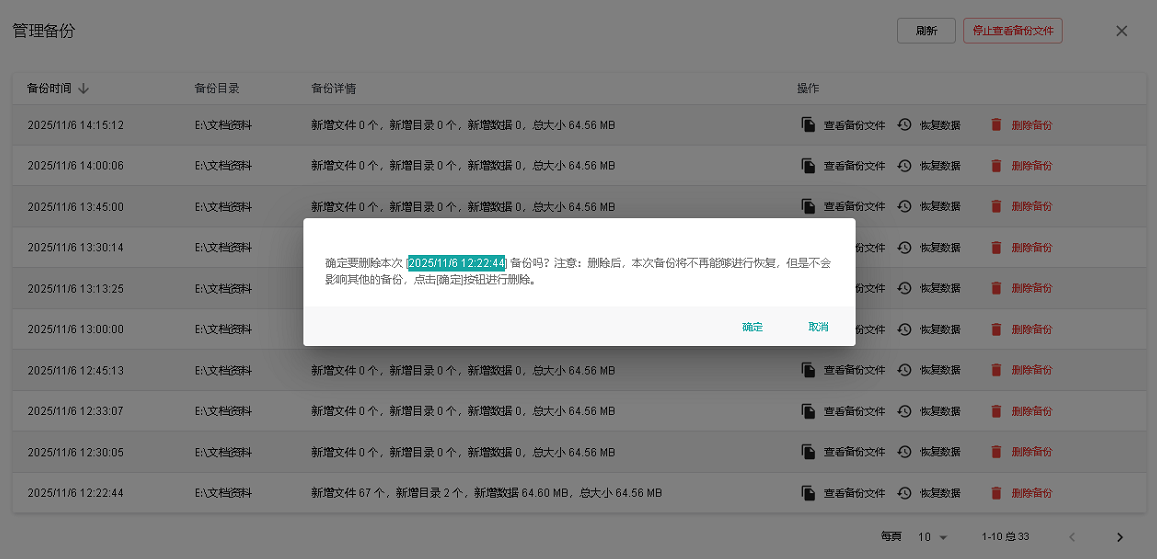
Task: Go to the next page arrow
Action: [x=1120, y=537]
